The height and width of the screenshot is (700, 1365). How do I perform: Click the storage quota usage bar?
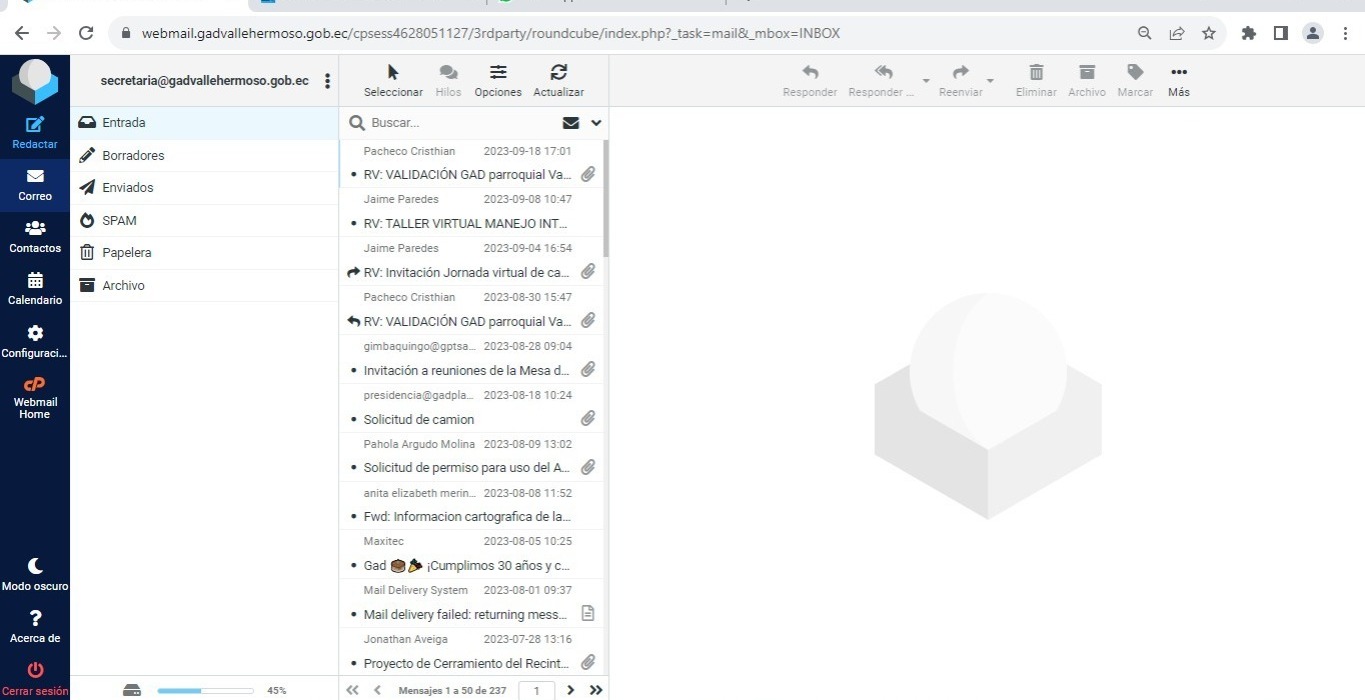point(205,690)
